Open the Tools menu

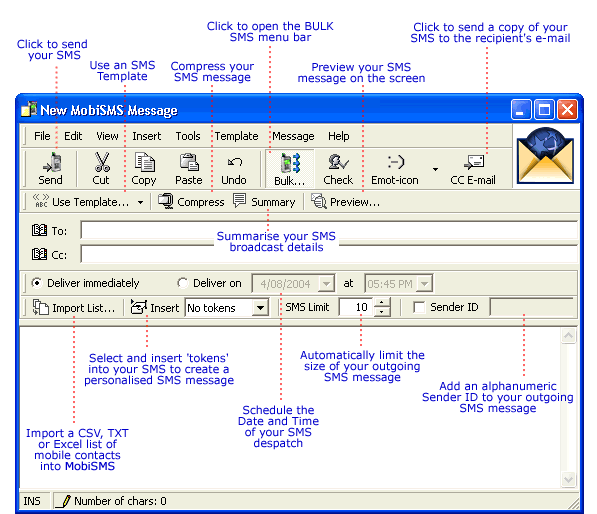tap(188, 136)
